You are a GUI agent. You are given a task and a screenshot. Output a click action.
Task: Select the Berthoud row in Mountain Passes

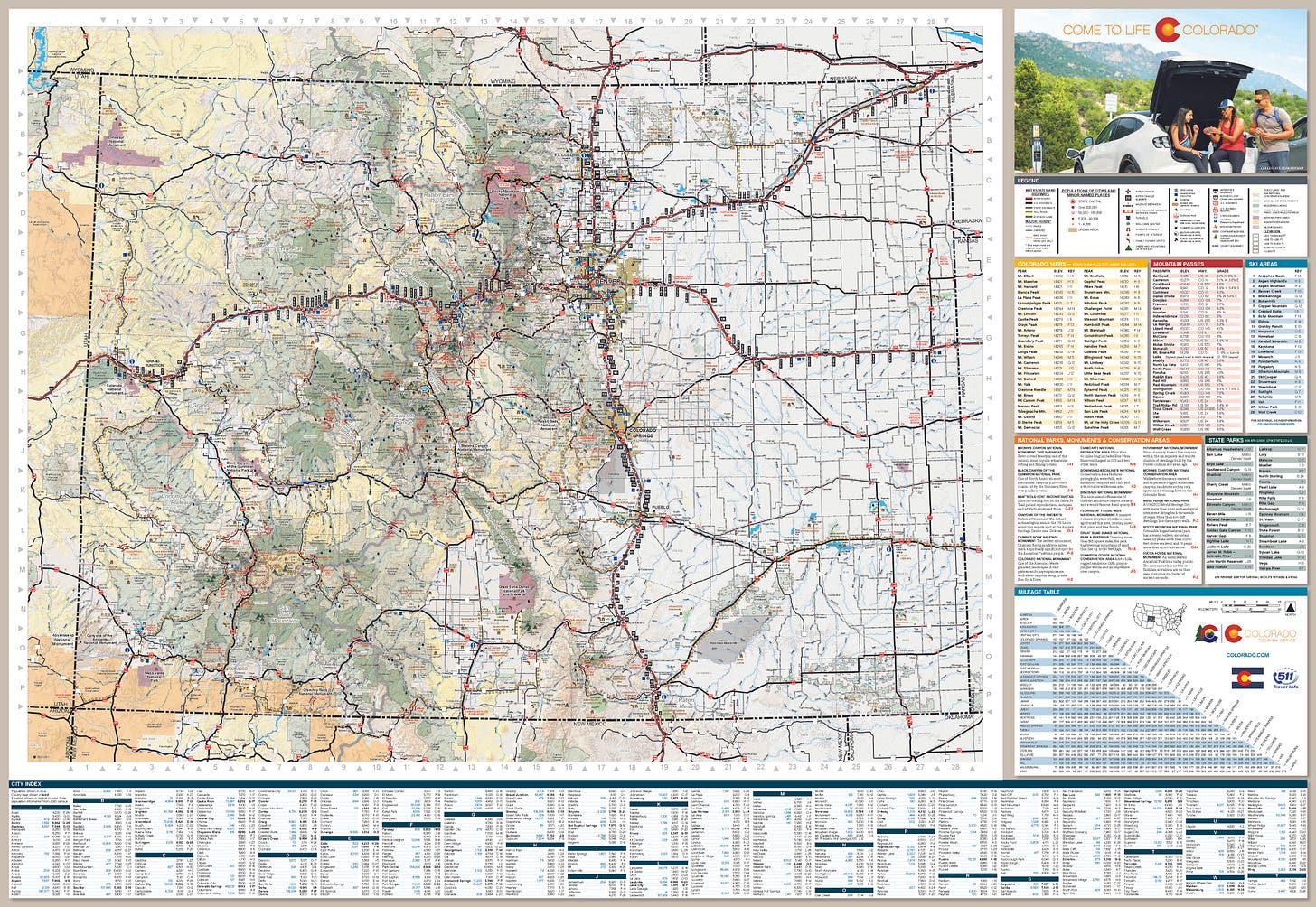click(x=1196, y=276)
